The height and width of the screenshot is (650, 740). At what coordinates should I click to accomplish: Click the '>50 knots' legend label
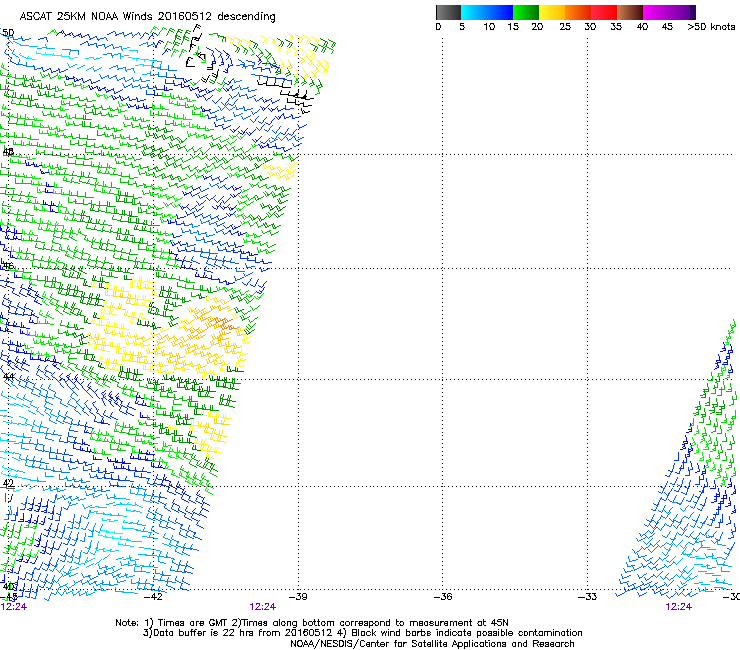point(711,27)
